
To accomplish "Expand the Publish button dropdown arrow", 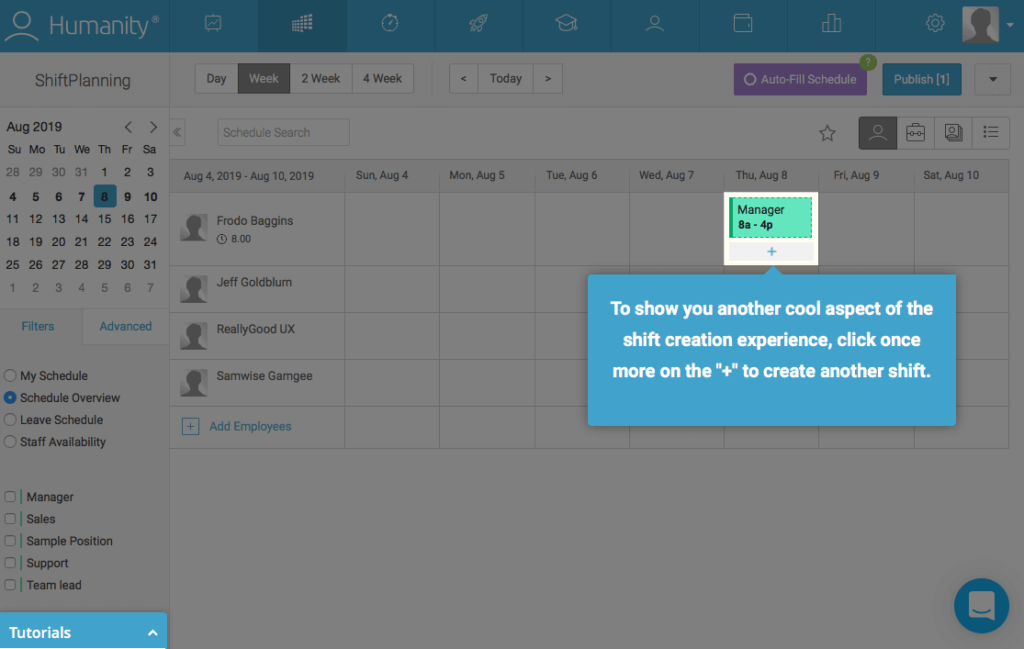I will 992,78.
